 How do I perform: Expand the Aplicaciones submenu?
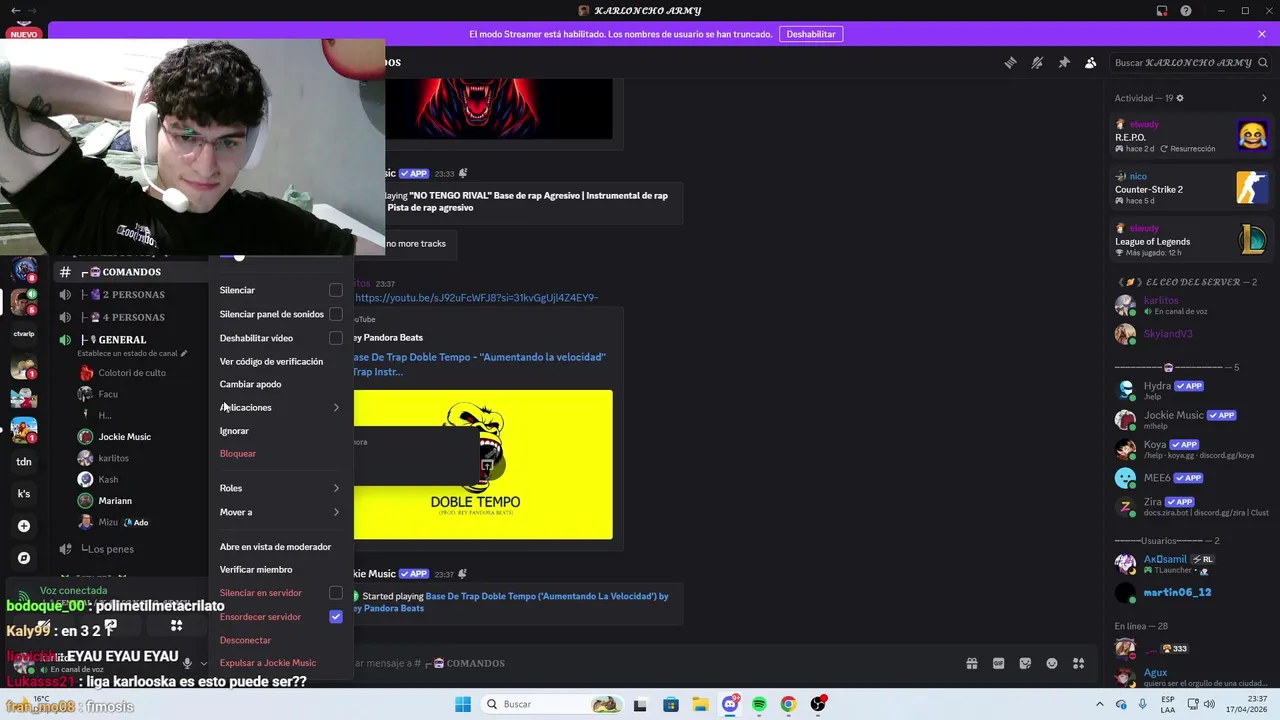pos(280,407)
